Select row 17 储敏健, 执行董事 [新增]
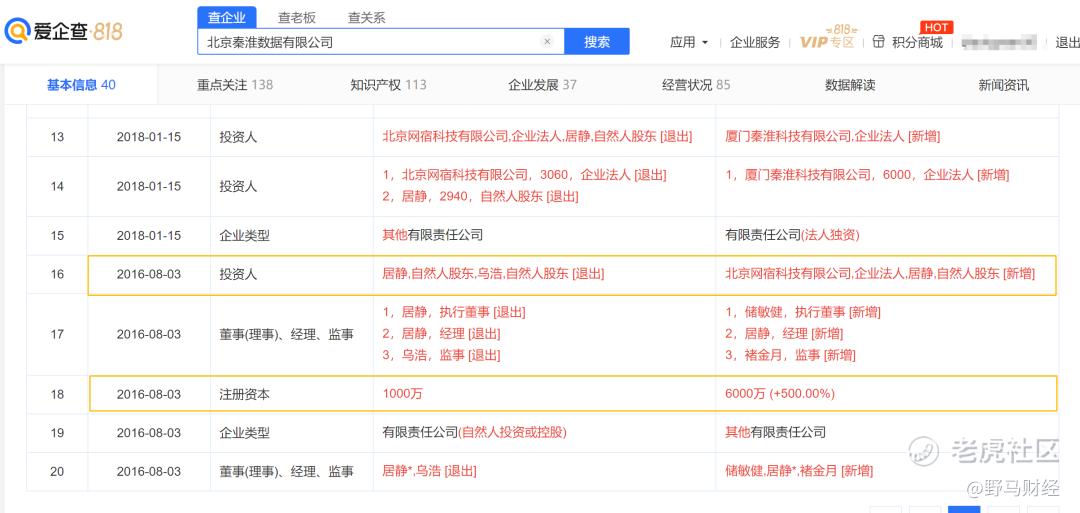 click(x=803, y=312)
